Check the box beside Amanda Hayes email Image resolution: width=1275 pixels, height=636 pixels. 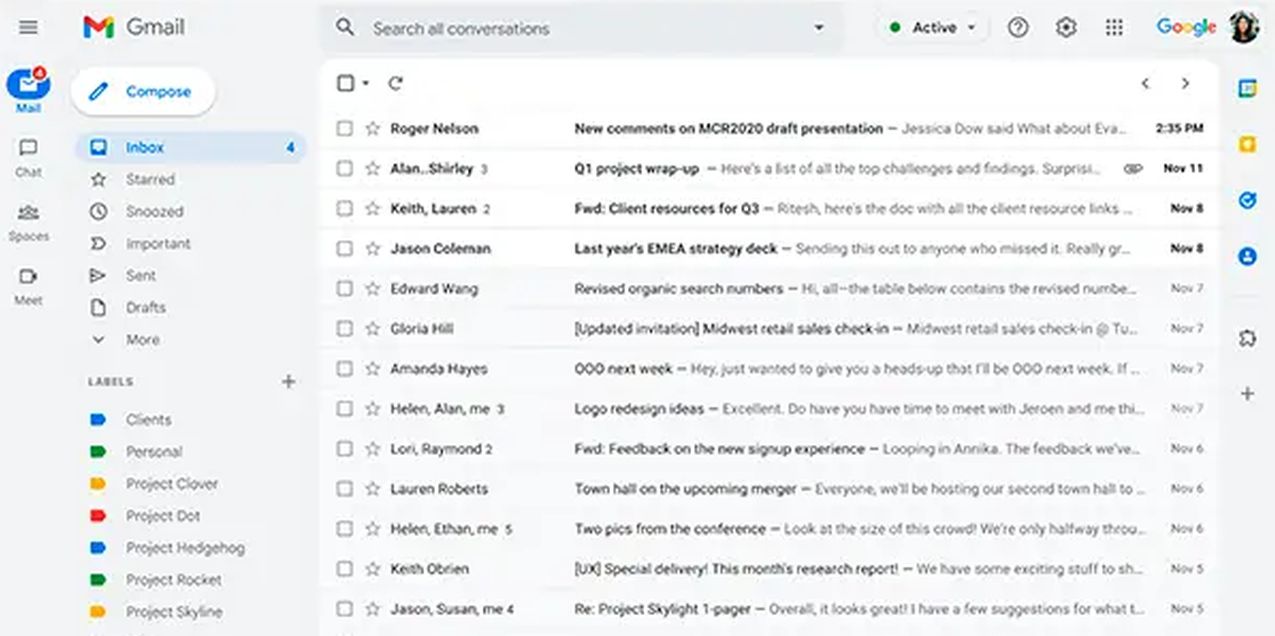click(x=345, y=369)
